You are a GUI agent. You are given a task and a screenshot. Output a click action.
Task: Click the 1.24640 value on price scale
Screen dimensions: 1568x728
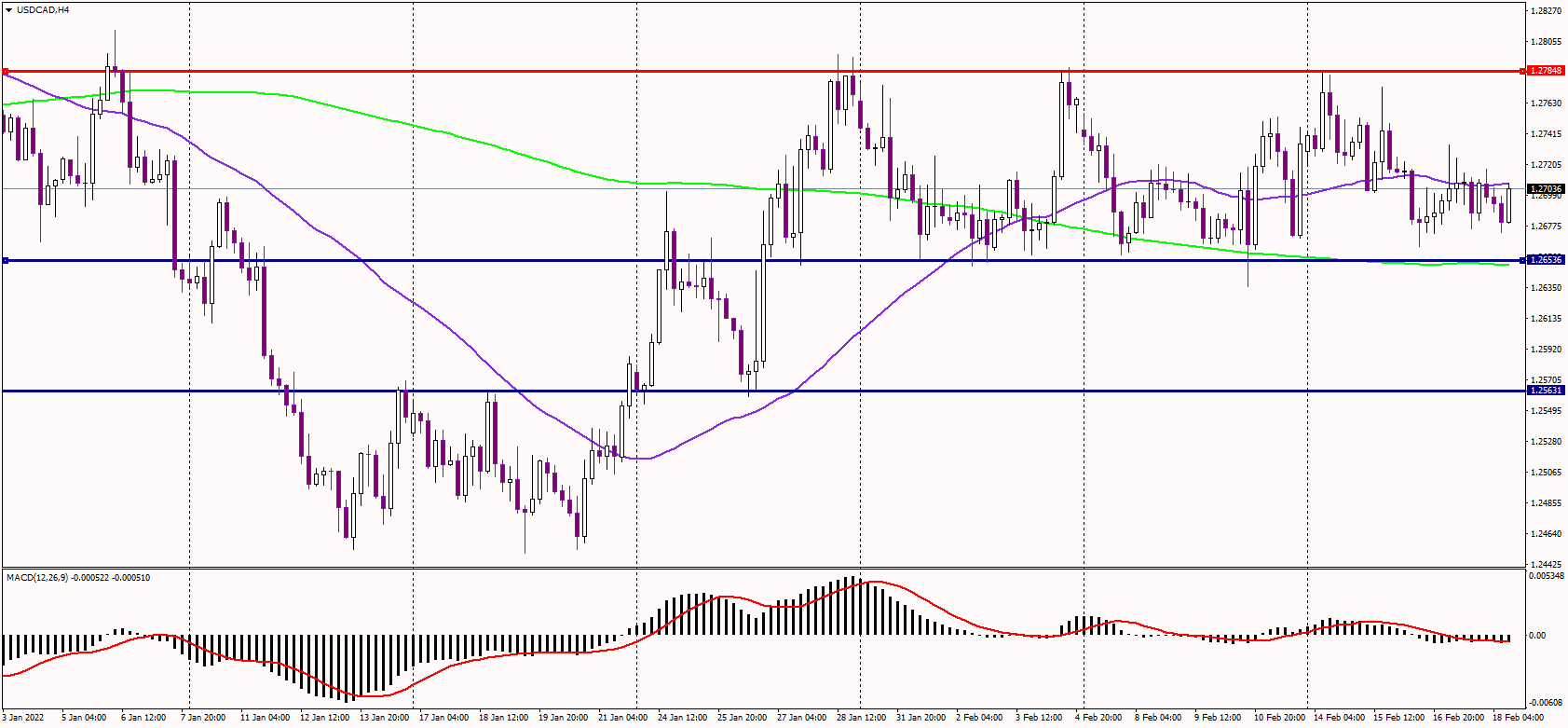tap(1547, 534)
